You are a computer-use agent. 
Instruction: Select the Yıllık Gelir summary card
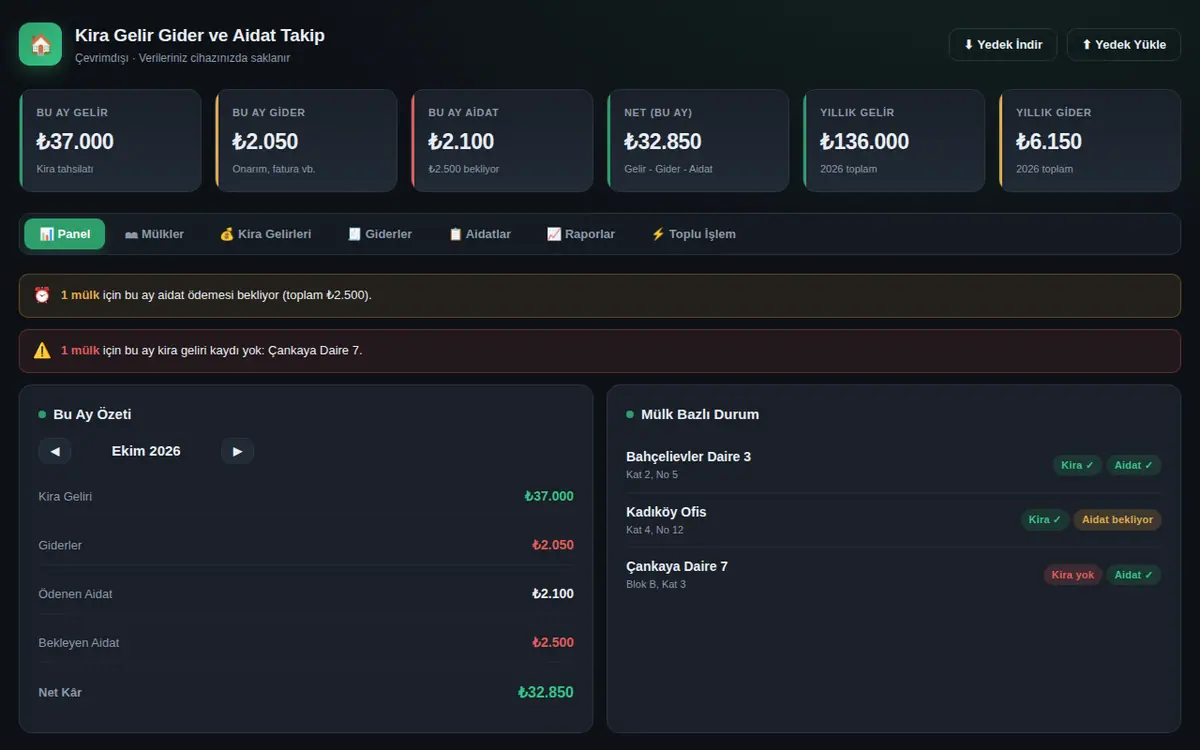tap(894, 141)
